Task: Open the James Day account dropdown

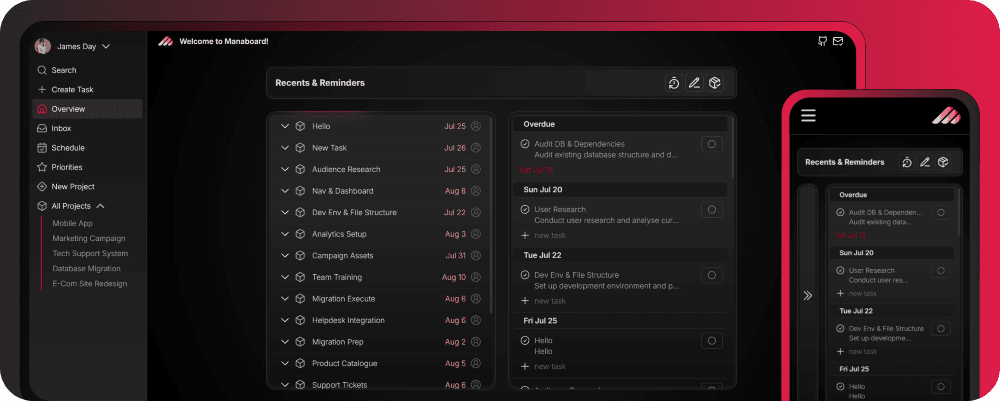Action: tap(107, 46)
